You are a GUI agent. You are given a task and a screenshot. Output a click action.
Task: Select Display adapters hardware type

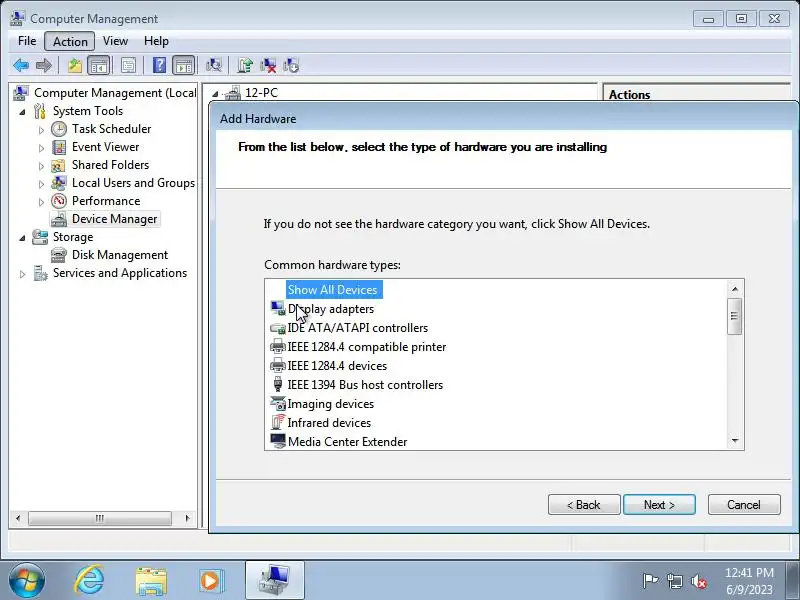coord(331,309)
